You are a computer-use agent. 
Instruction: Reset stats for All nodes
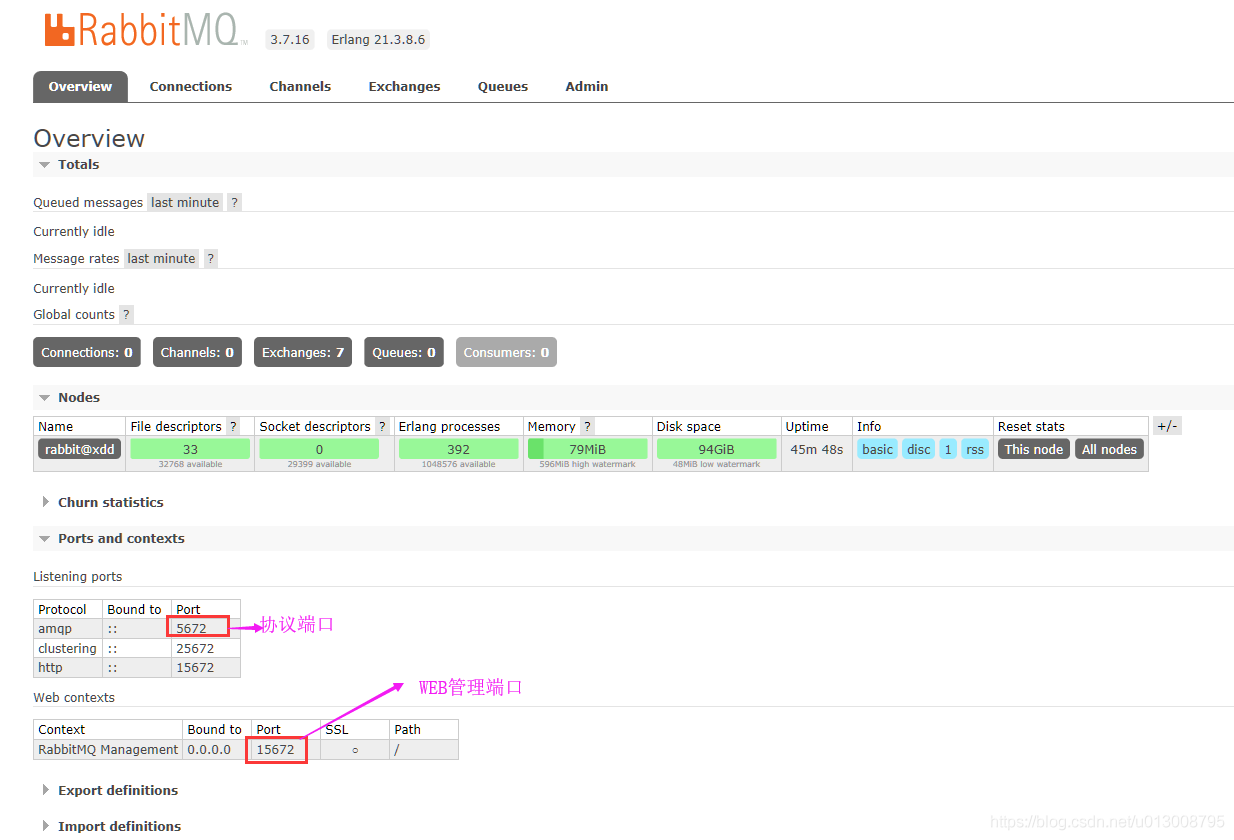point(1109,449)
